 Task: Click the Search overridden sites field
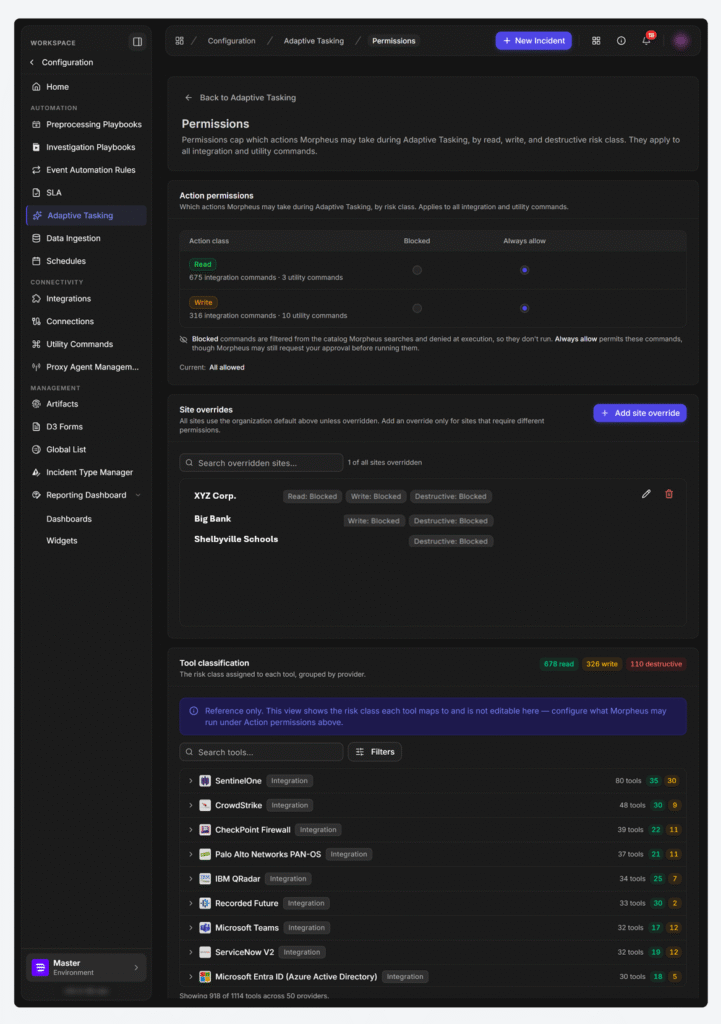[261, 463]
